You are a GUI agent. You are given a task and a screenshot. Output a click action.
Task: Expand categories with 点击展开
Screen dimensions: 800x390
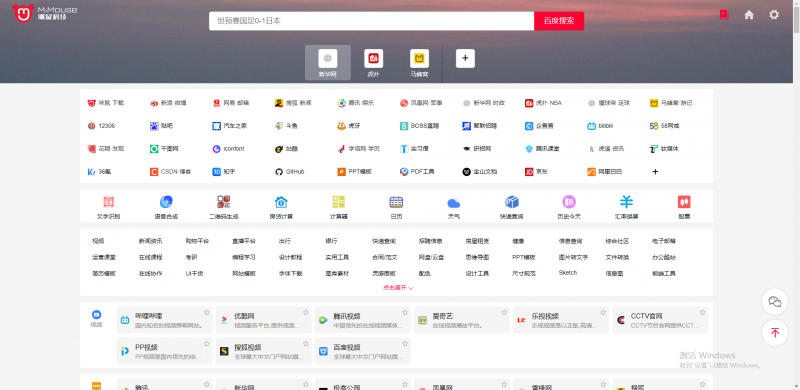tap(398, 288)
